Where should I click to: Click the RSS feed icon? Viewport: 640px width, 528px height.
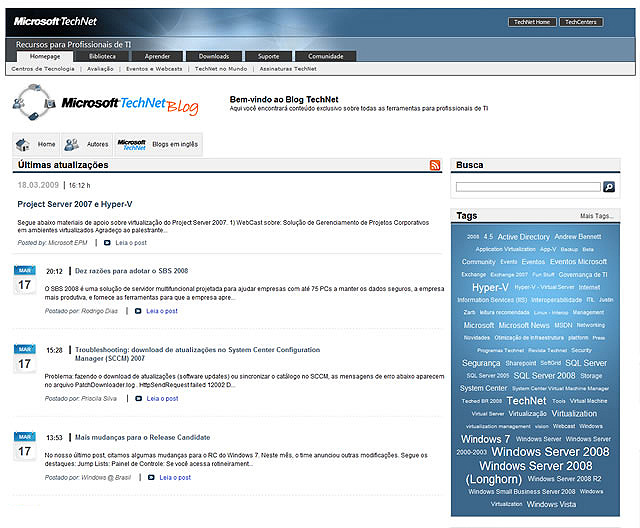435,165
